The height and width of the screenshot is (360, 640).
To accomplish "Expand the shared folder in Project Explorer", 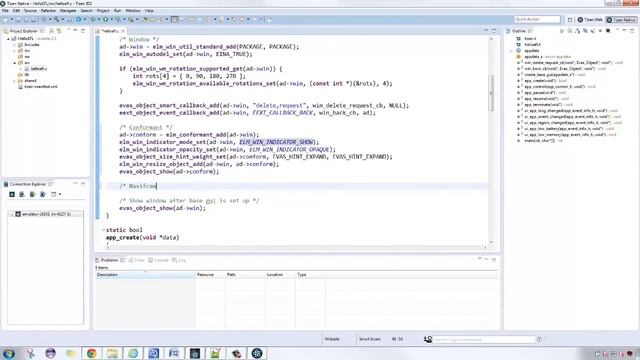I will point(15,81).
